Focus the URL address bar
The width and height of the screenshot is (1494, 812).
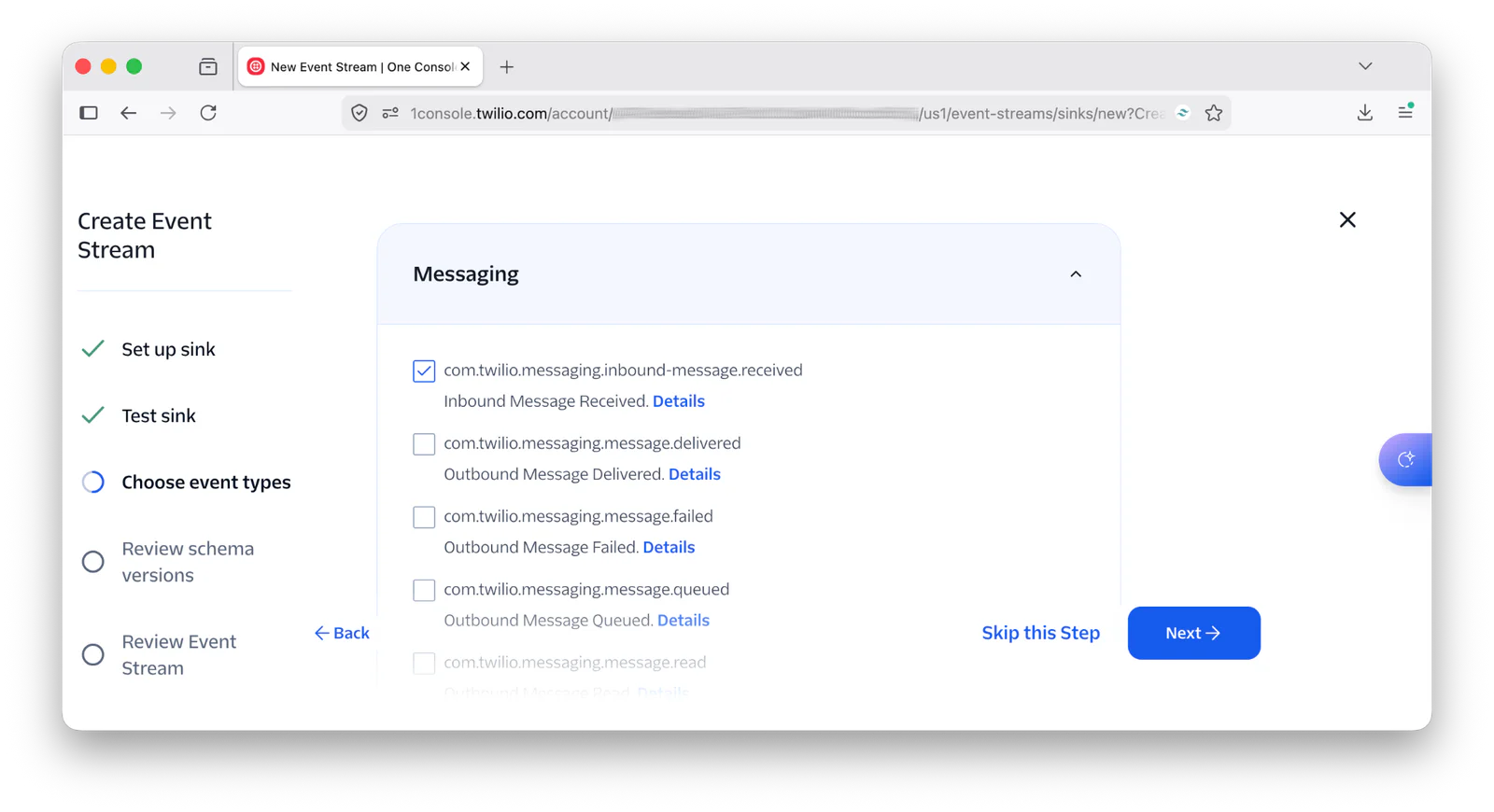(x=786, y=113)
